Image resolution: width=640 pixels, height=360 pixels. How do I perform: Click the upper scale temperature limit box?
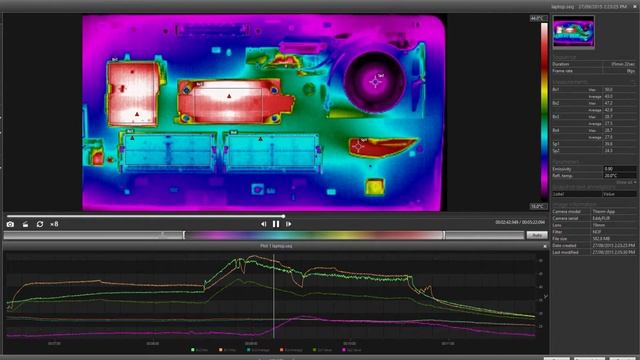pos(538,18)
